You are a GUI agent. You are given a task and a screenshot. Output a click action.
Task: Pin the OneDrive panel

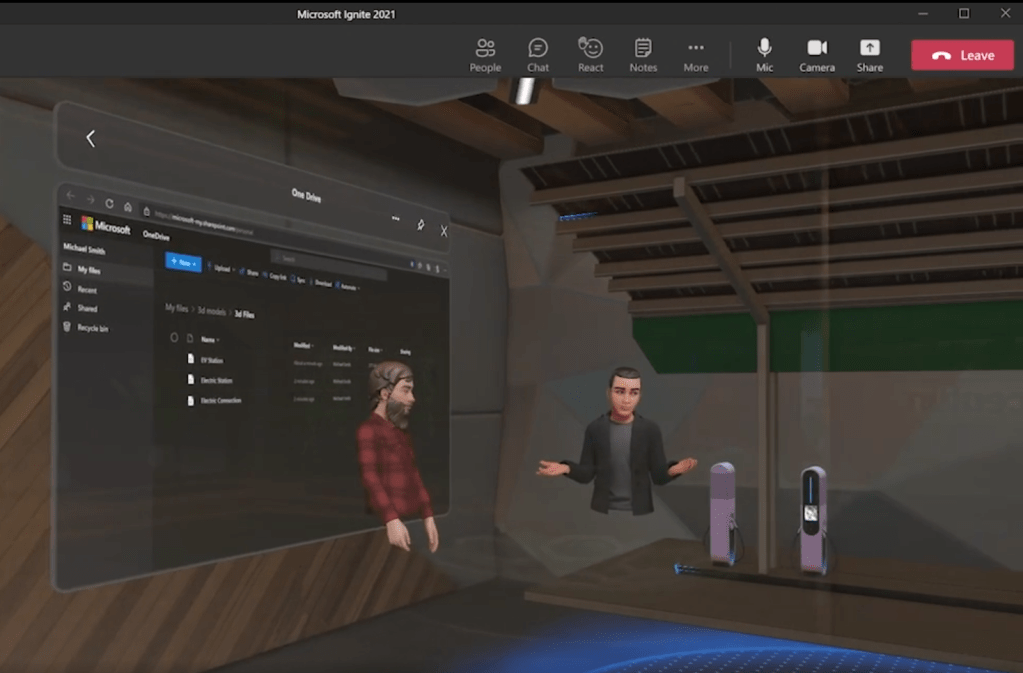click(x=421, y=225)
